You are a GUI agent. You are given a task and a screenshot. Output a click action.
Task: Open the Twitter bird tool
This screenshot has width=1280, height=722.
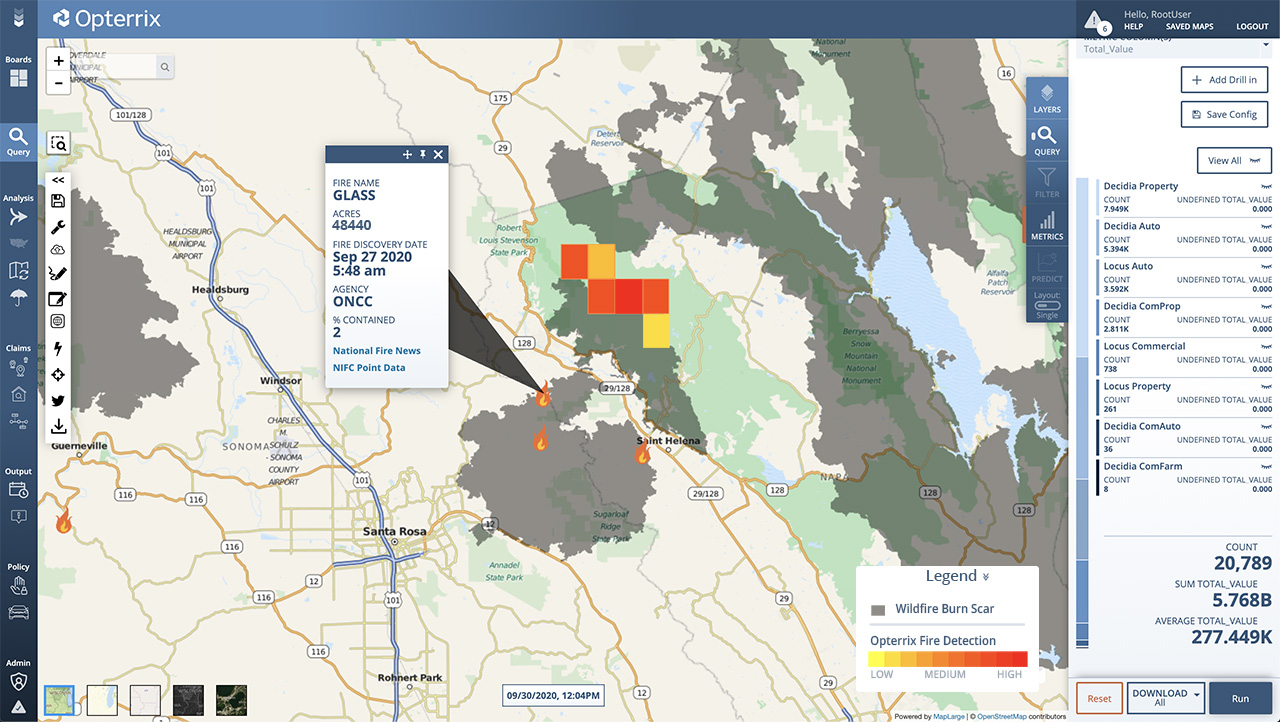(58, 401)
